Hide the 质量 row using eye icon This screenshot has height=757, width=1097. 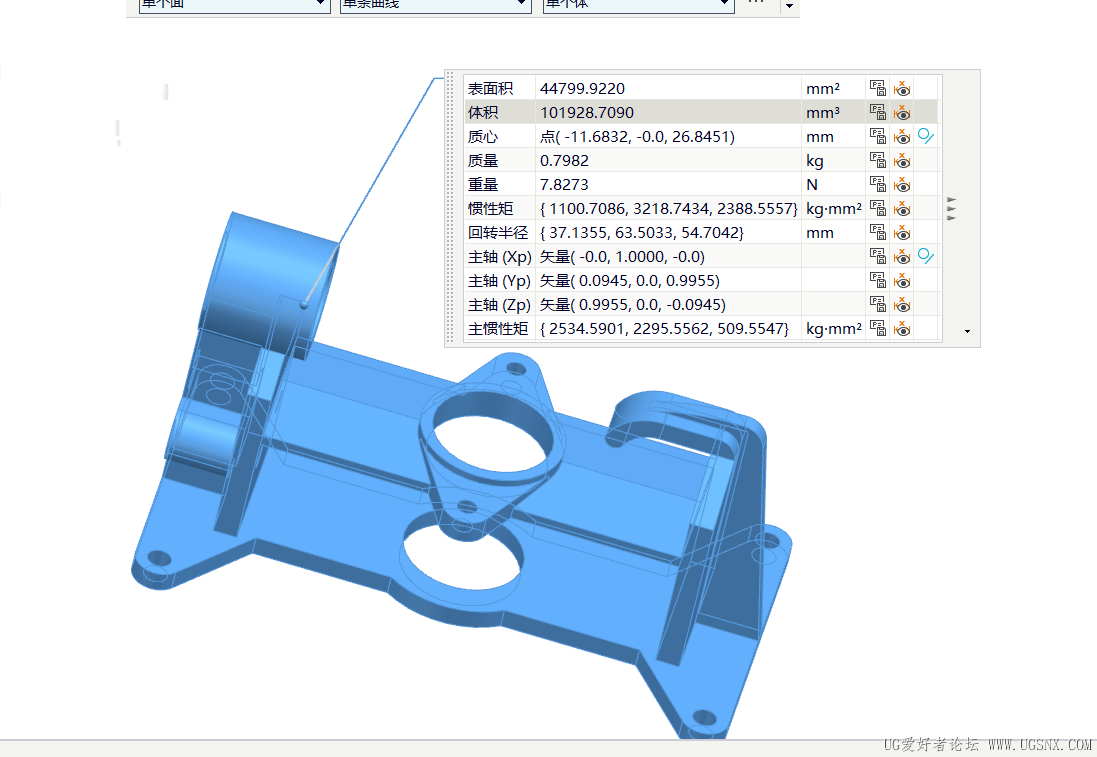click(x=902, y=160)
